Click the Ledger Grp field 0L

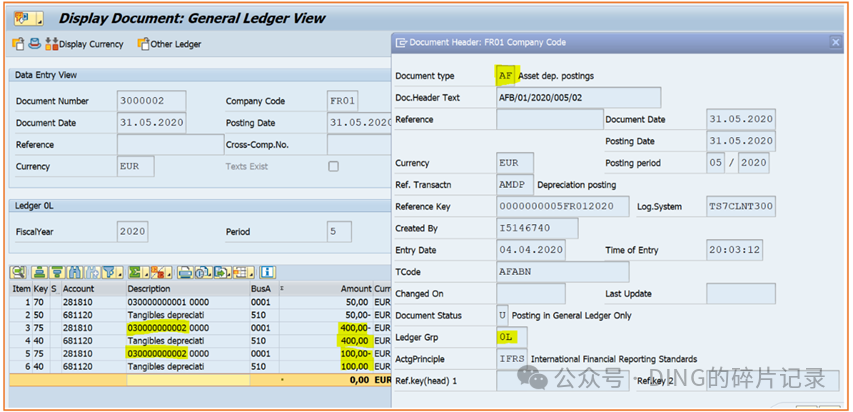[511, 337]
